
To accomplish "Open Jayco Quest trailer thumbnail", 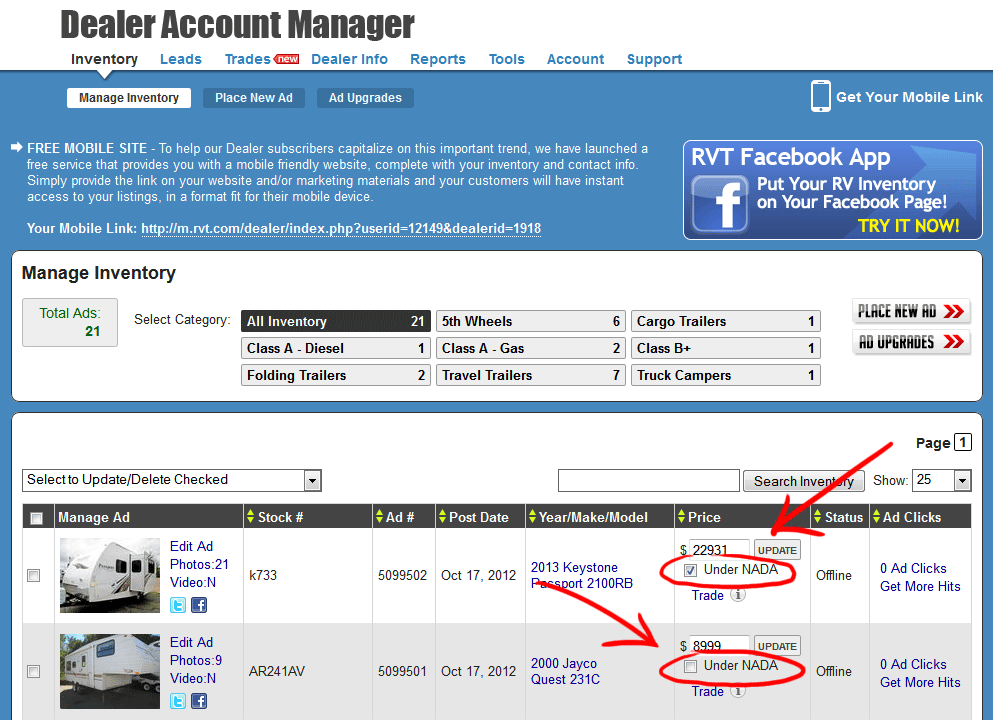I will (x=110, y=671).
